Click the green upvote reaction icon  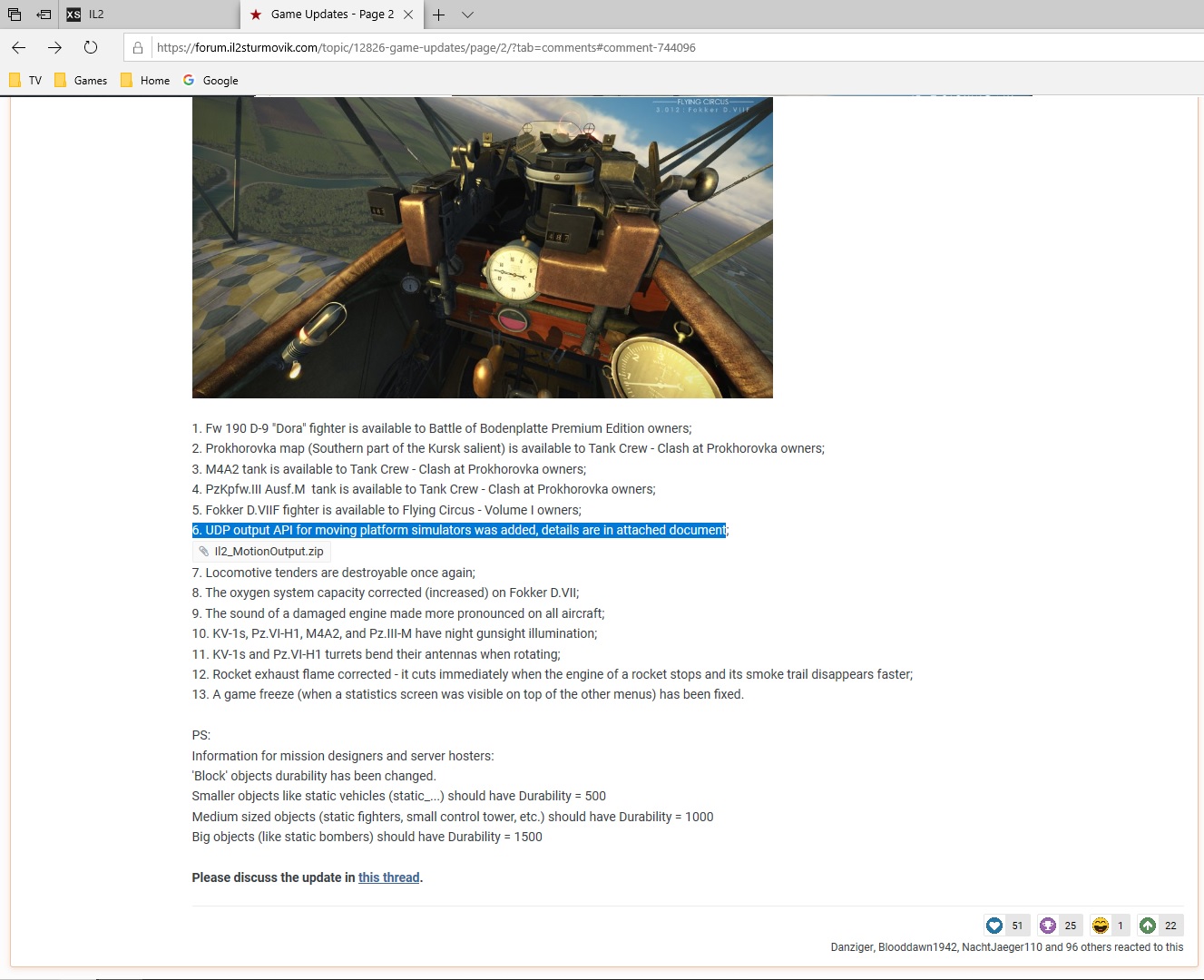tap(1148, 926)
